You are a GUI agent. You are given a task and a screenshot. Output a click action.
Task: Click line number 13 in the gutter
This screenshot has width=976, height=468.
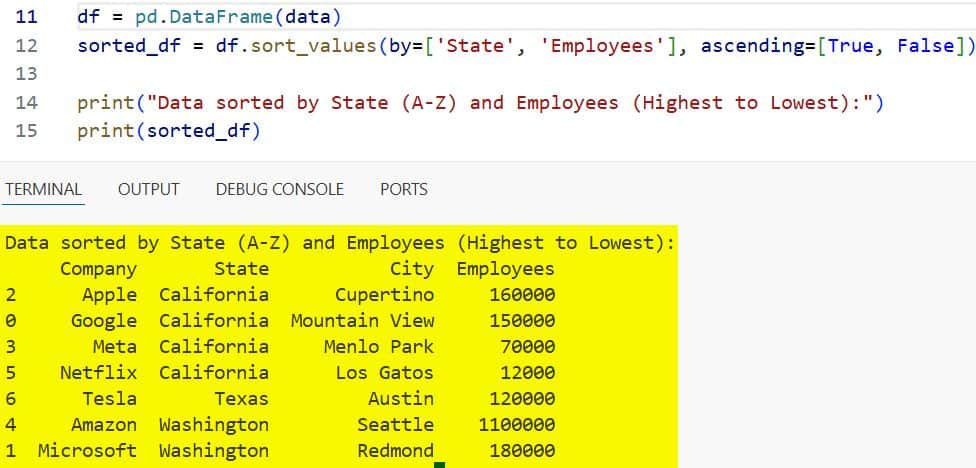26,74
